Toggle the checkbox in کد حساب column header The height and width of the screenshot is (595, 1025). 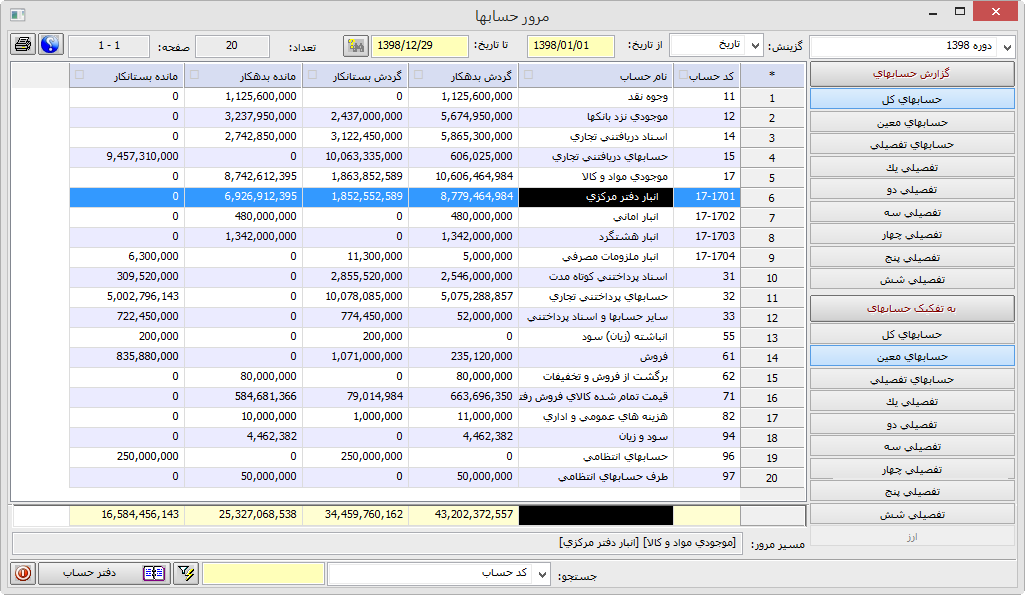[683, 75]
